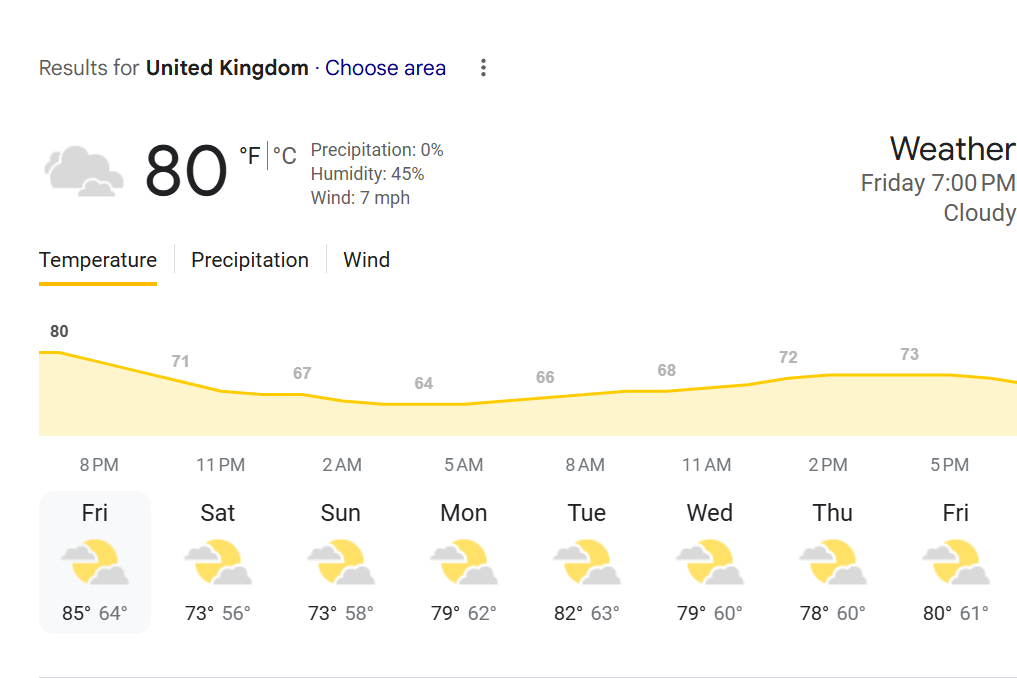Screen dimensions: 1017x678
Task: Select Tuesday's partly cloudy forecast icon
Action: coord(587,562)
